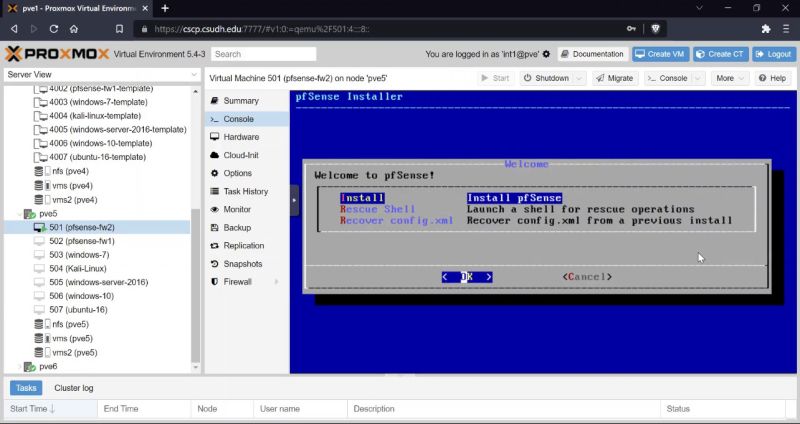
Task: Collapse side menu with panel handle
Action: pyautogui.click(x=294, y=201)
